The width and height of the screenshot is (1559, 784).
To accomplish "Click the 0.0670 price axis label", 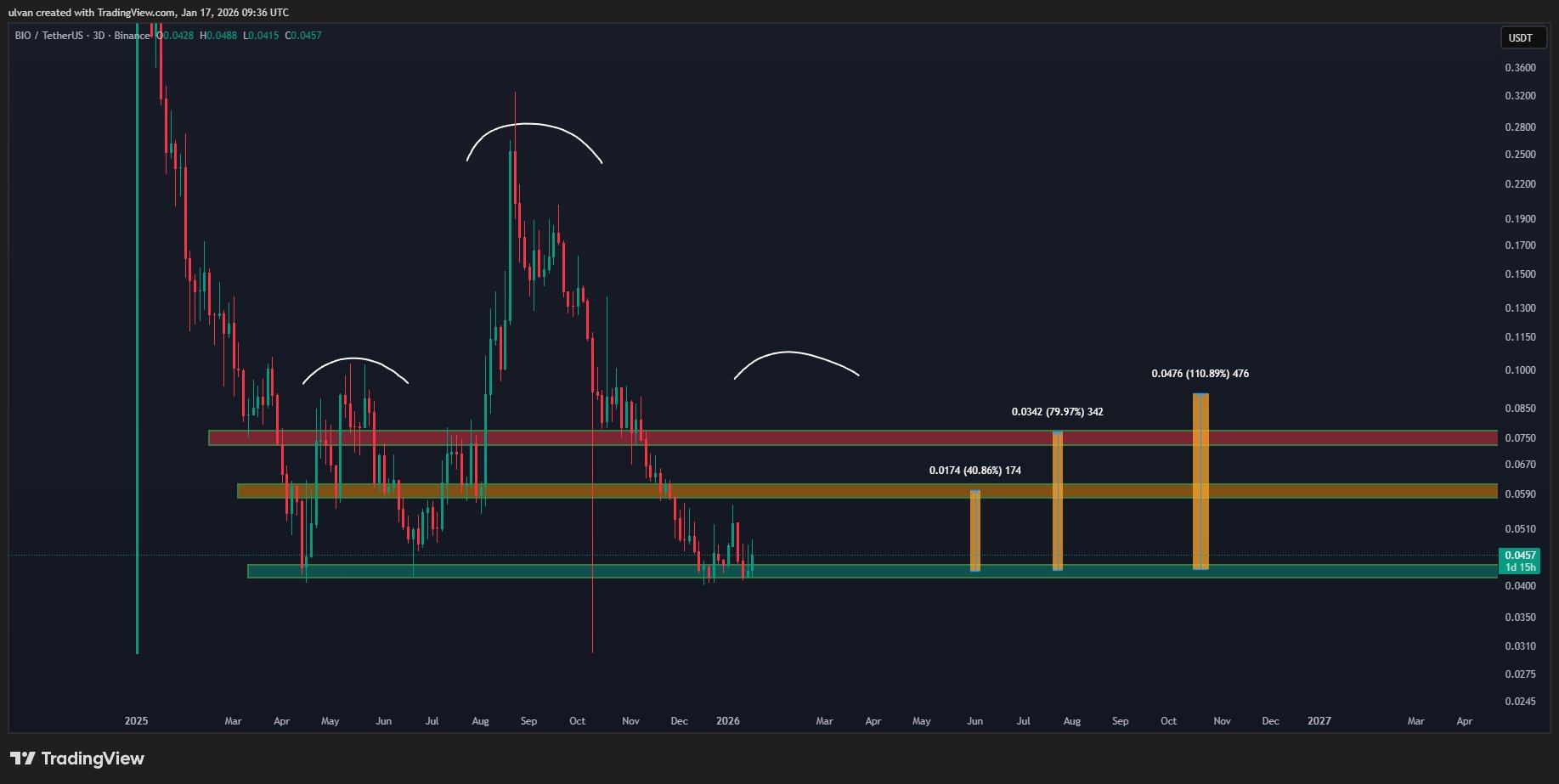I will tap(1520, 465).
